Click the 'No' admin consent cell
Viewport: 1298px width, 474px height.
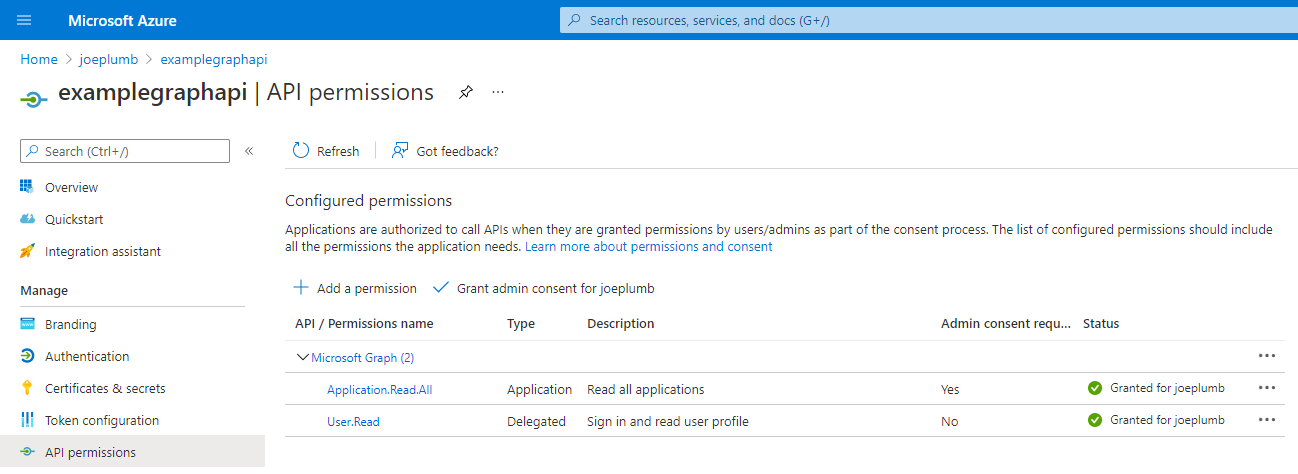pyautogui.click(x=950, y=422)
